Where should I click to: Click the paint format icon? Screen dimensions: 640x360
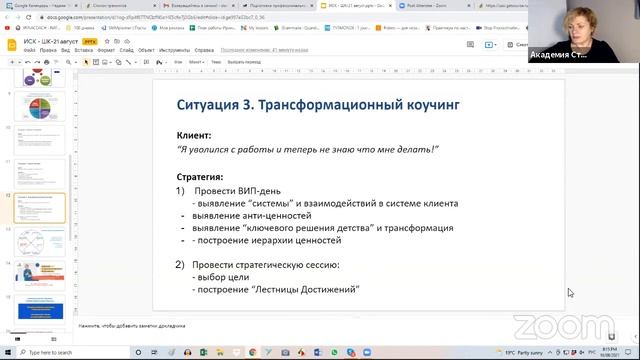tap(56, 62)
